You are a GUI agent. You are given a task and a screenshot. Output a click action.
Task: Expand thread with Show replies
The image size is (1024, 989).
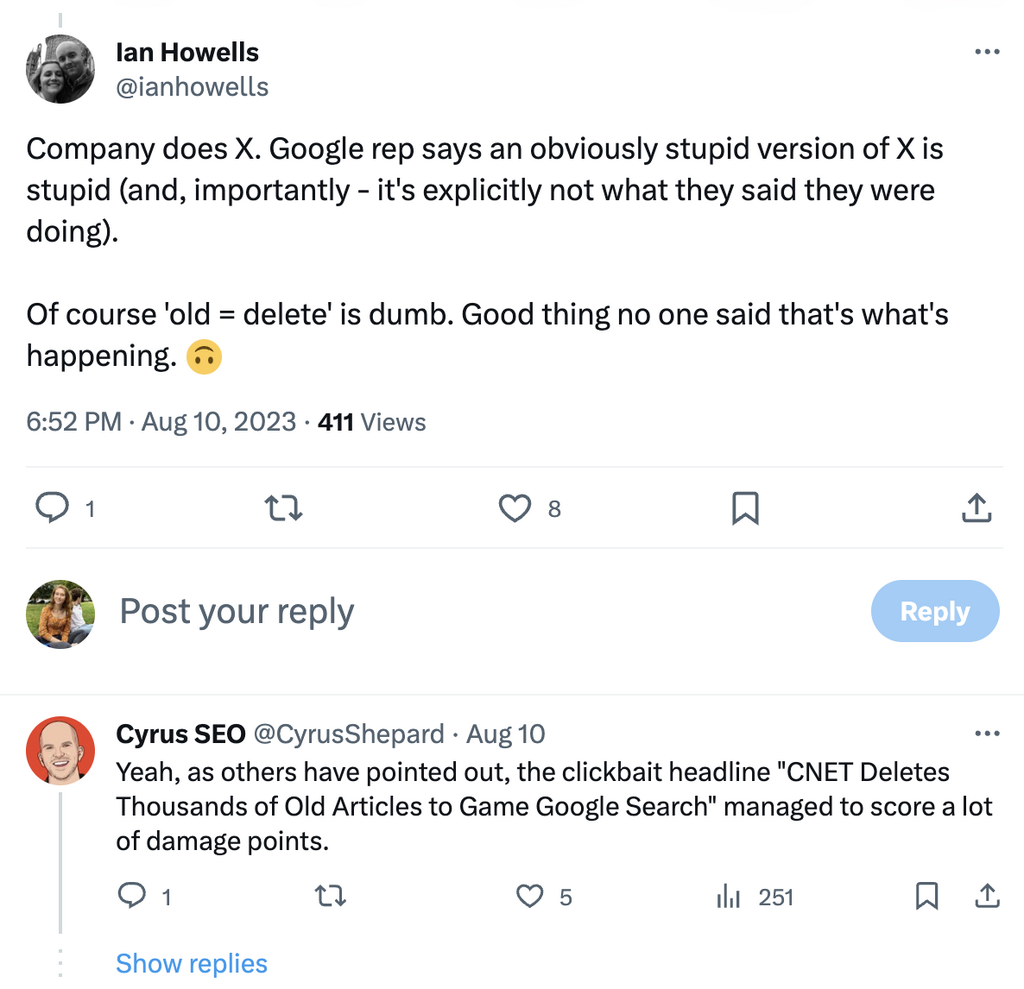click(x=192, y=964)
